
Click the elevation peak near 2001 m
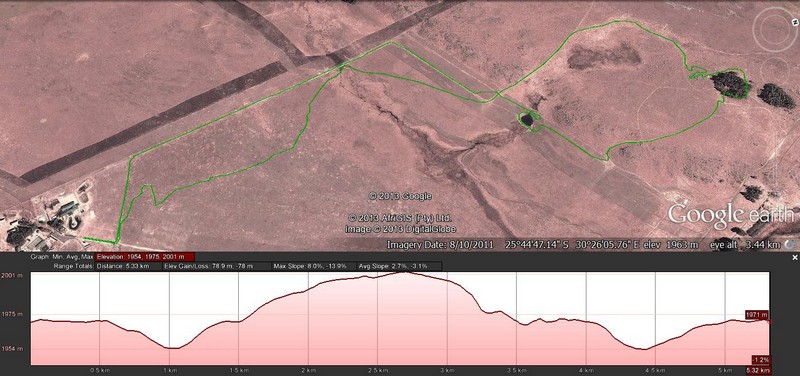404,273
